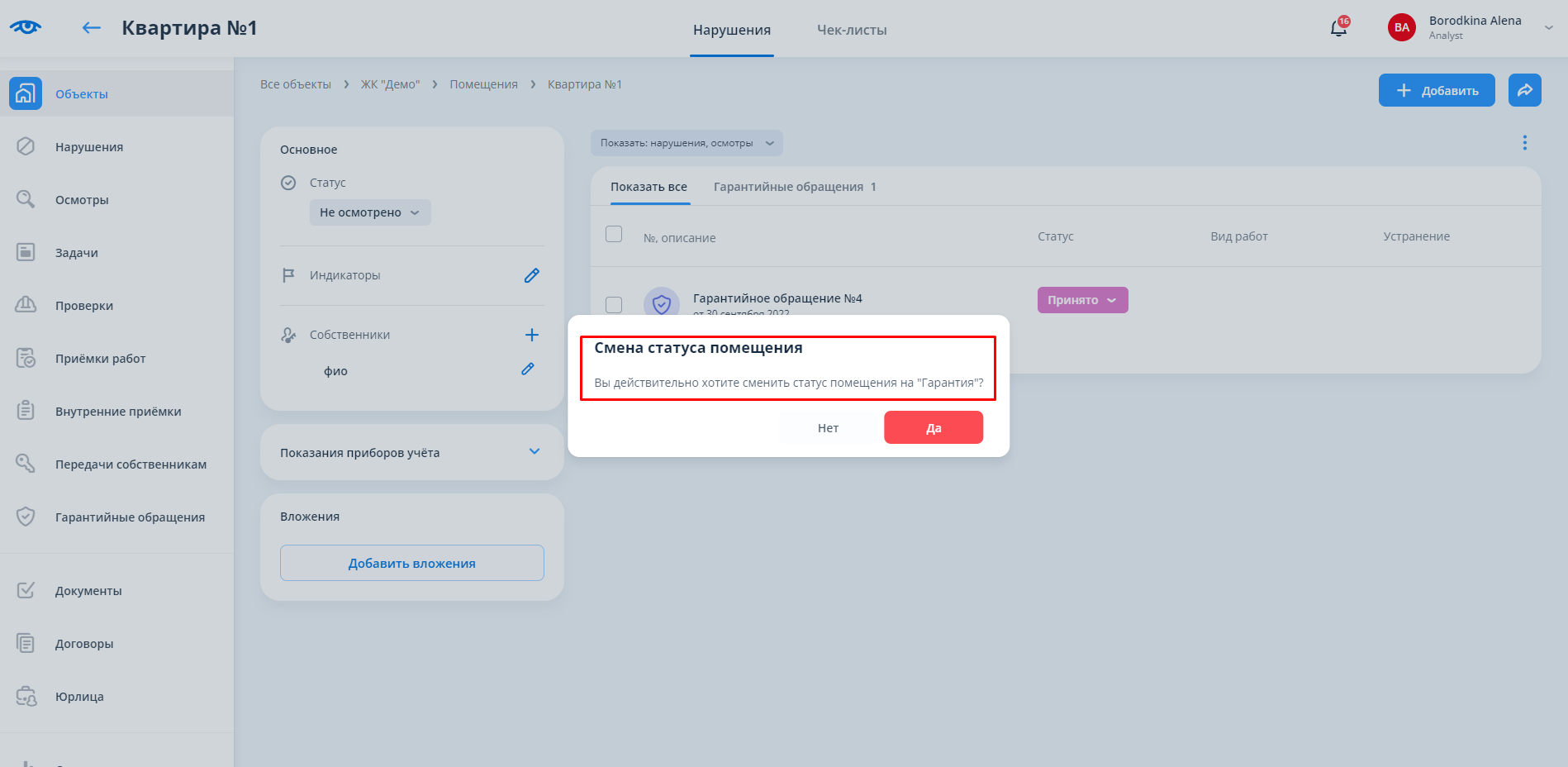Add an owner with the plus icon

pyautogui.click(x=531, y=335)
